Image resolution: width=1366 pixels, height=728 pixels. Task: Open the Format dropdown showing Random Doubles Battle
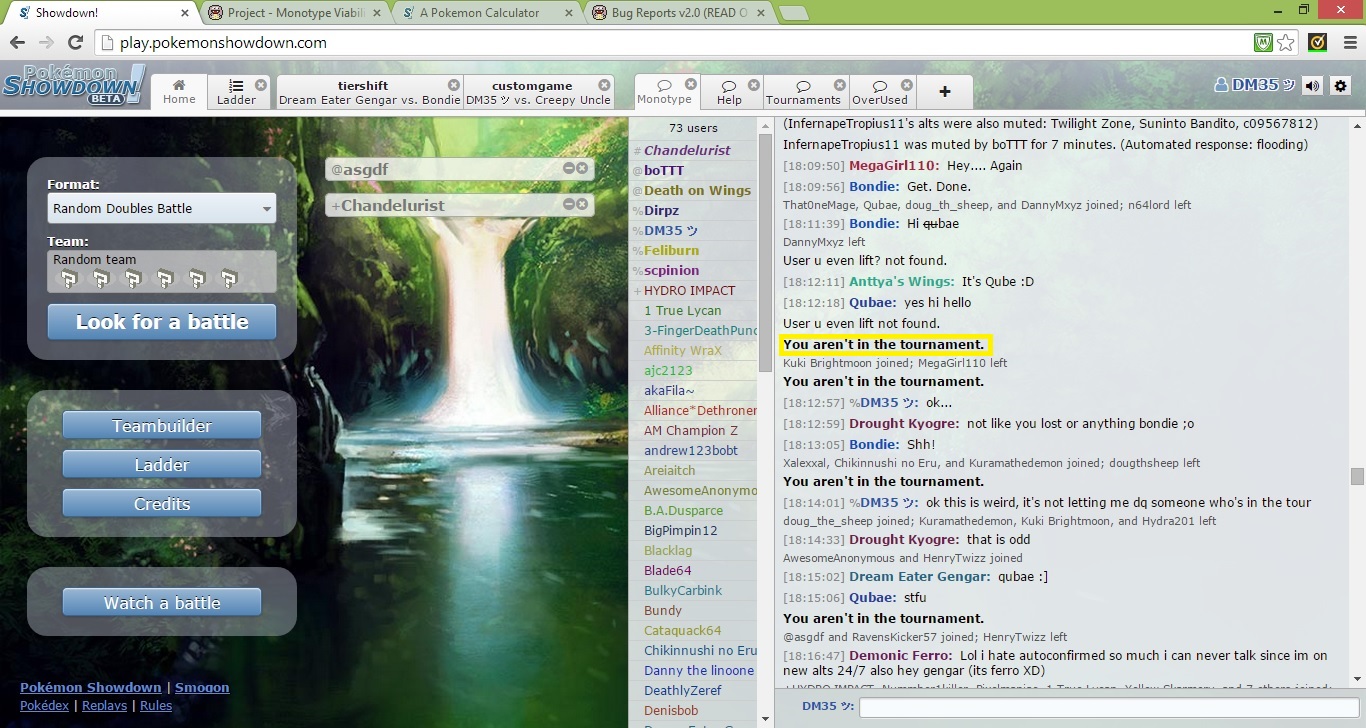coord(162,208)
